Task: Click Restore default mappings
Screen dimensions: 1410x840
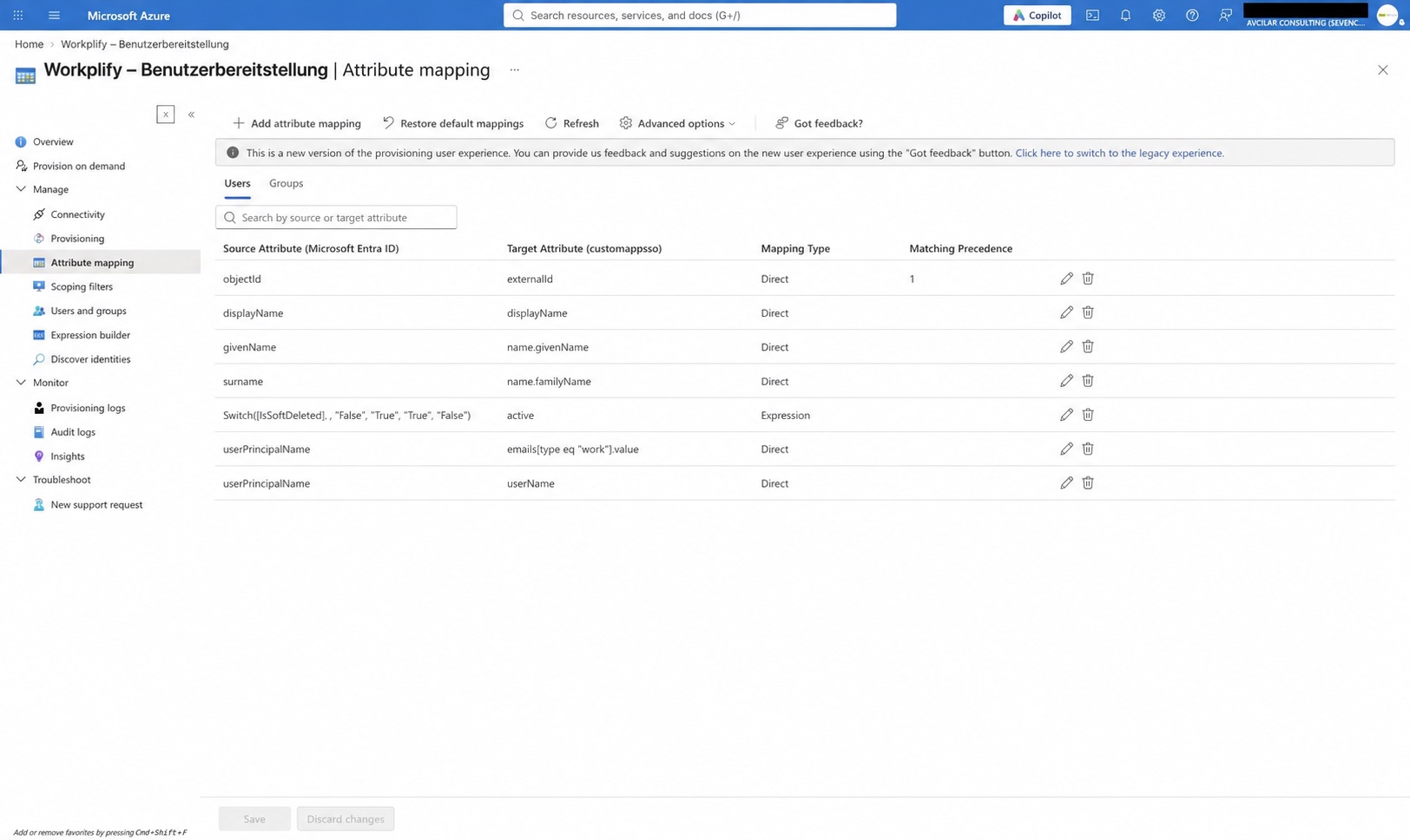Action: 453,123
